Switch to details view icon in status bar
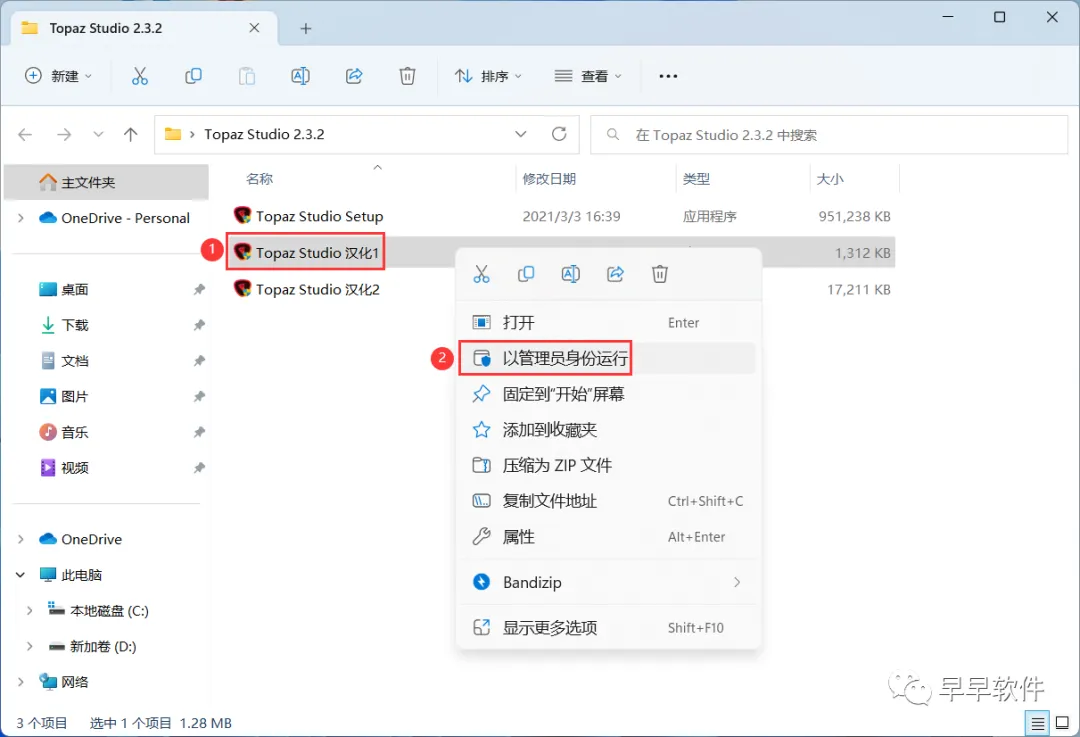This screenshot has height=737, width=1080. click(1037, 723)
